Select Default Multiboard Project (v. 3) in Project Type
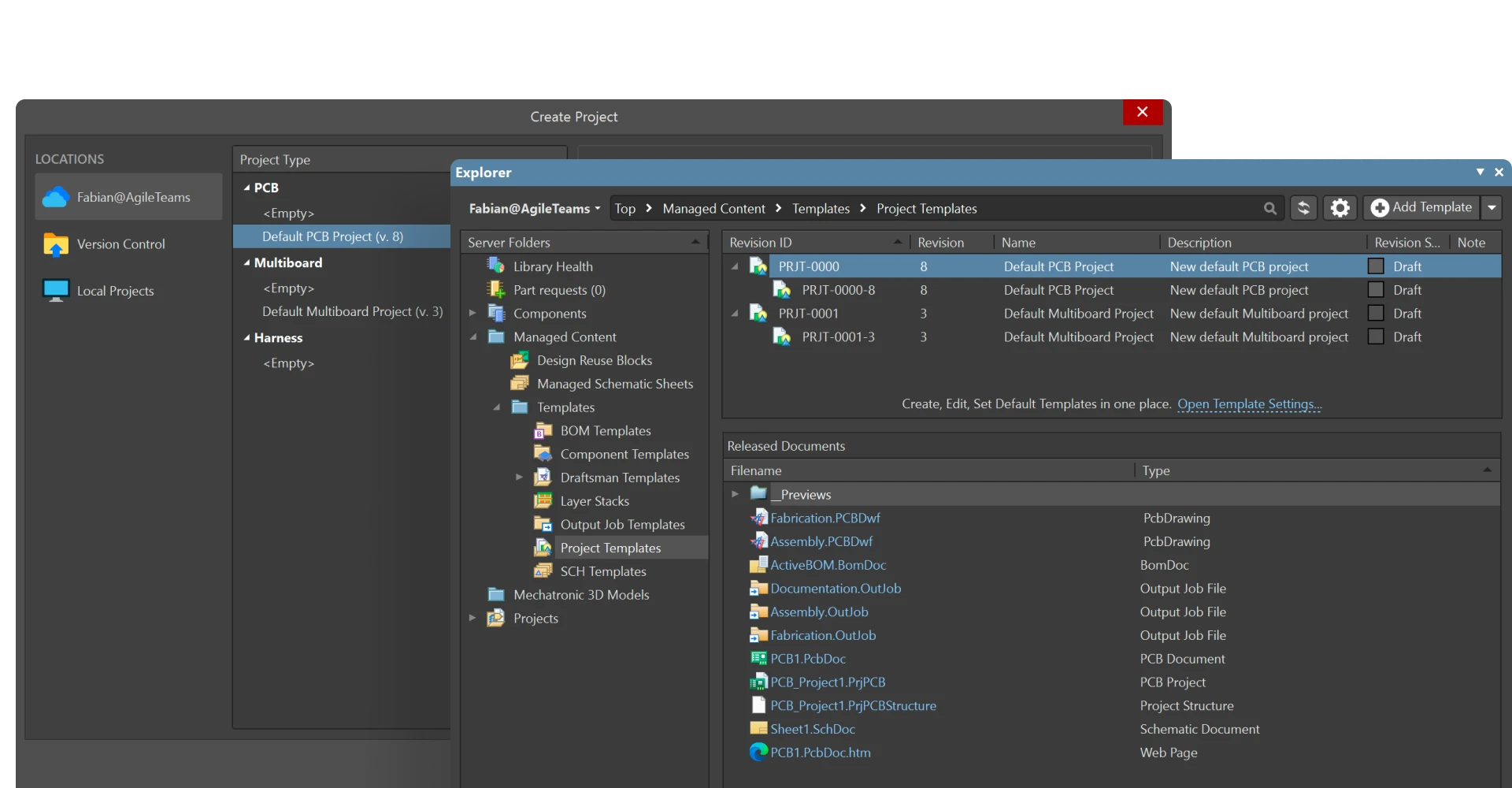The height and width of the screenshot is (788, 1512). tap(353, 311)
